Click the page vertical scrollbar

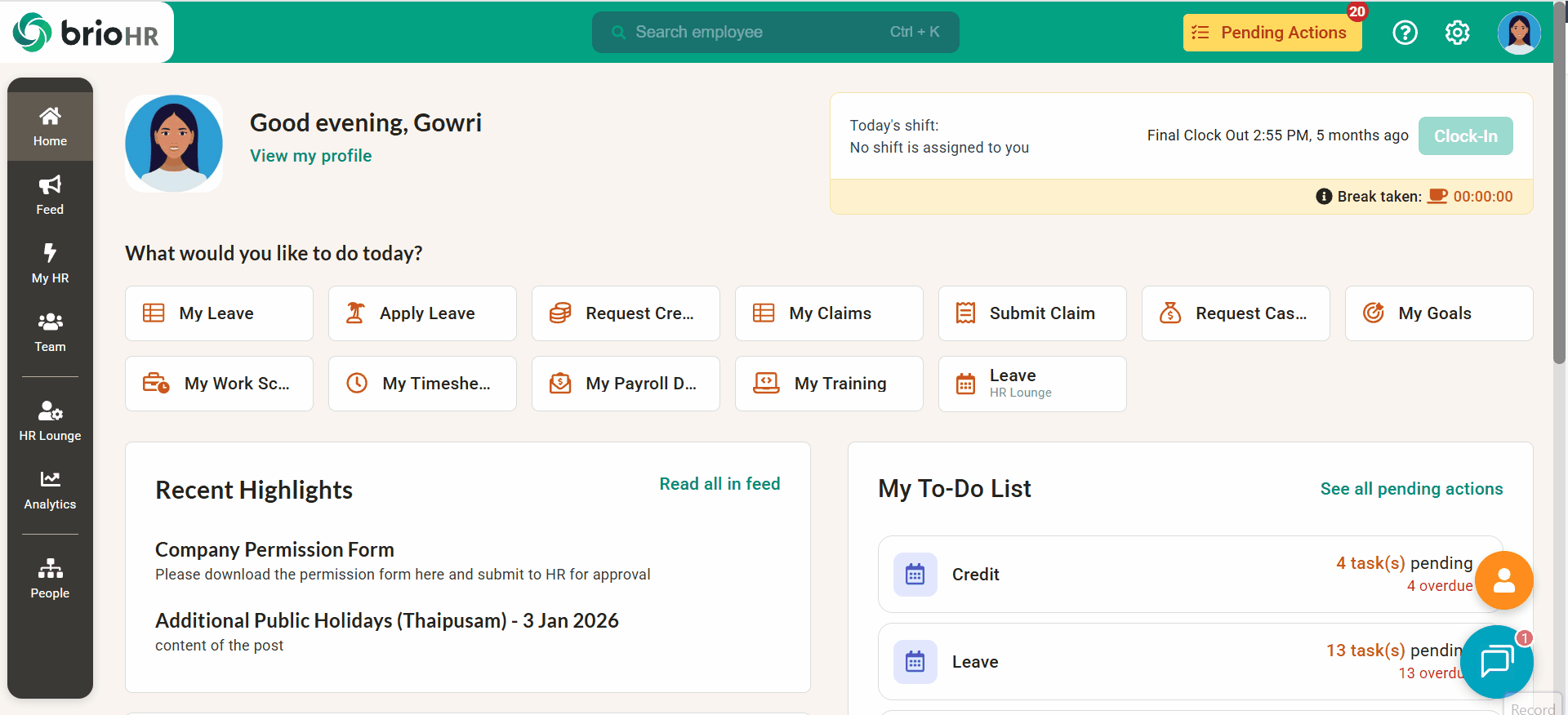pos(1560,184)
